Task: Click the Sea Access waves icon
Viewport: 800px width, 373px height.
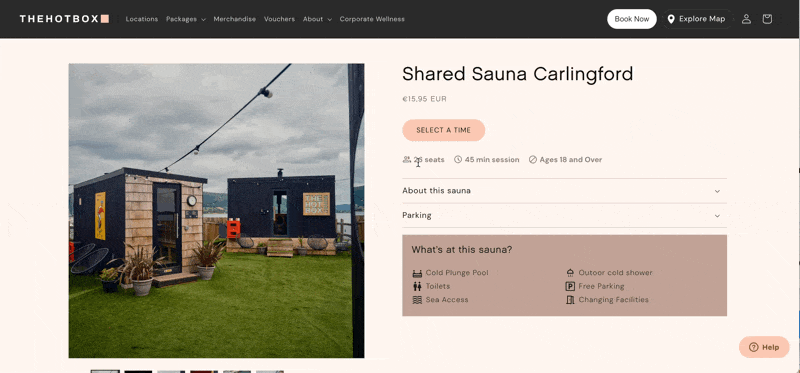Action: pos(417,300)
